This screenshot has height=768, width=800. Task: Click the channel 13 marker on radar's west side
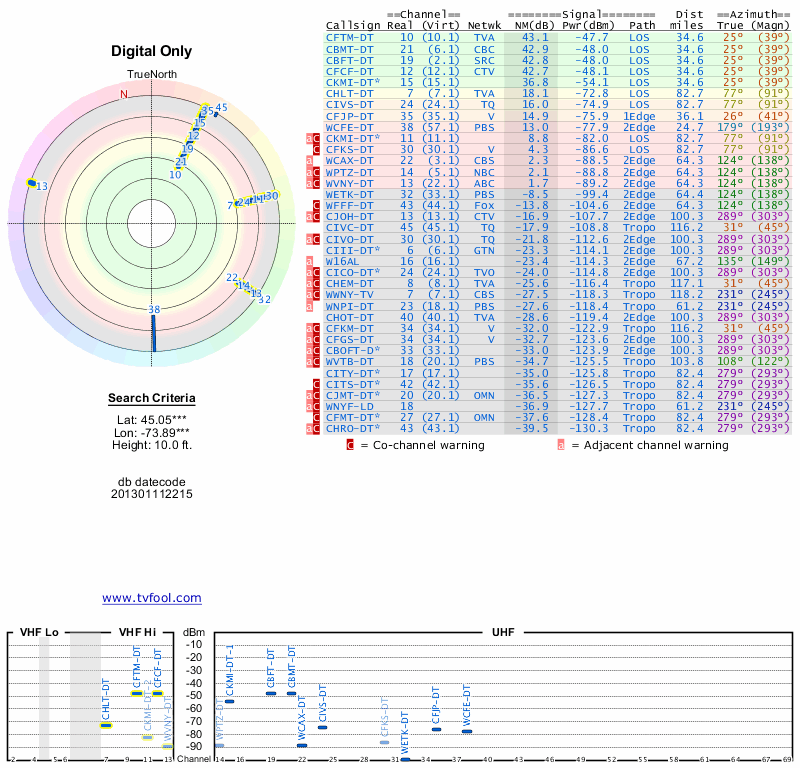pos(32,183)
